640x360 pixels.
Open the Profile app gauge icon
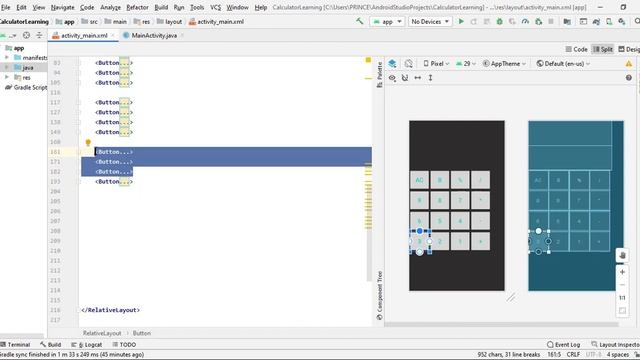tap(525, 22)
